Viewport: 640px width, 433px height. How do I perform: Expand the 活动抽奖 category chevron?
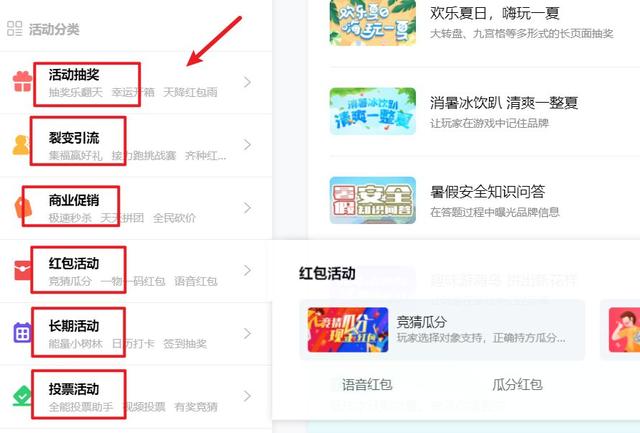247,82
